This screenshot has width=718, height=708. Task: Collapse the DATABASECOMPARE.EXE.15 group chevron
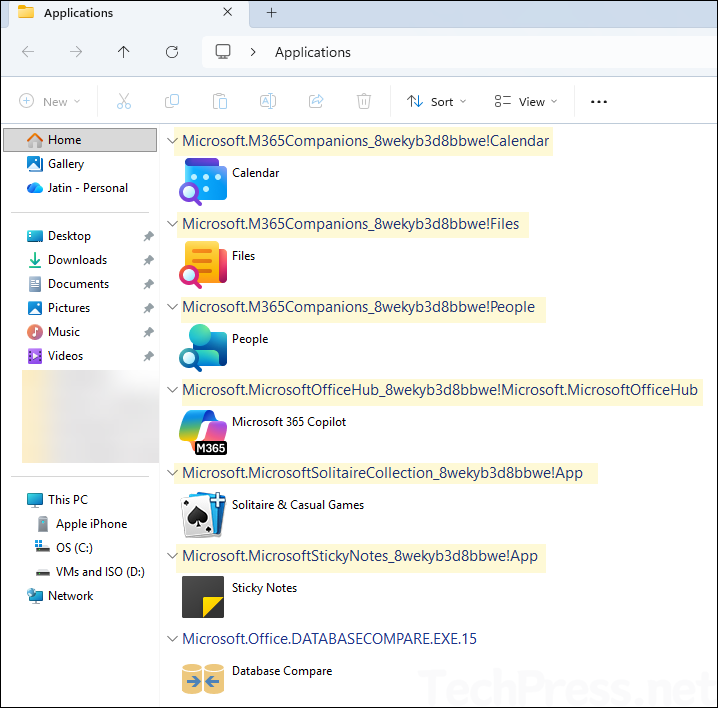pos(172,638)
